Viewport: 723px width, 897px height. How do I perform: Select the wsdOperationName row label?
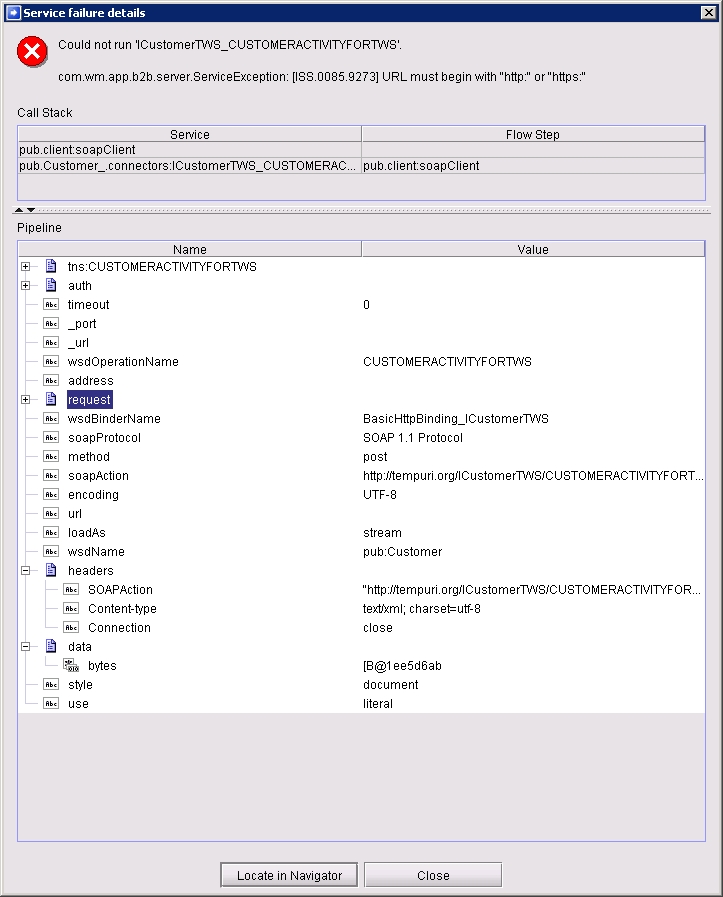(123, 362)
